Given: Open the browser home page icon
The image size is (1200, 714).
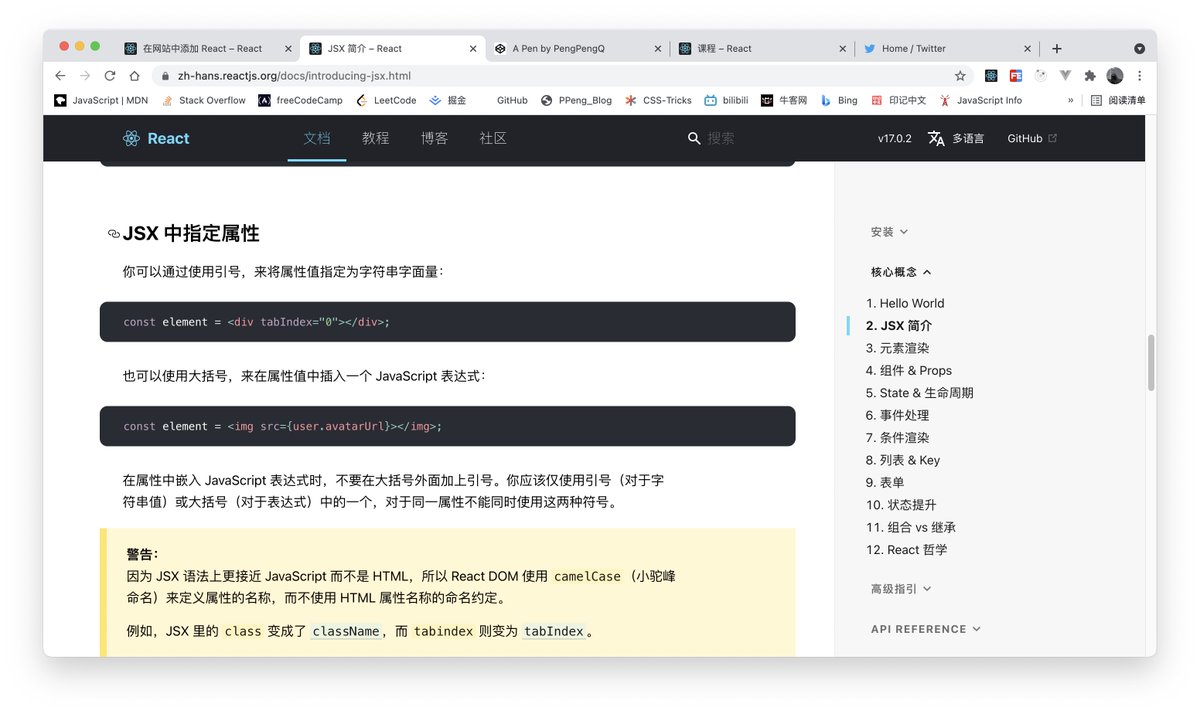Looking at the screenshot, I should pyautogui.click(x=134, y=75).
